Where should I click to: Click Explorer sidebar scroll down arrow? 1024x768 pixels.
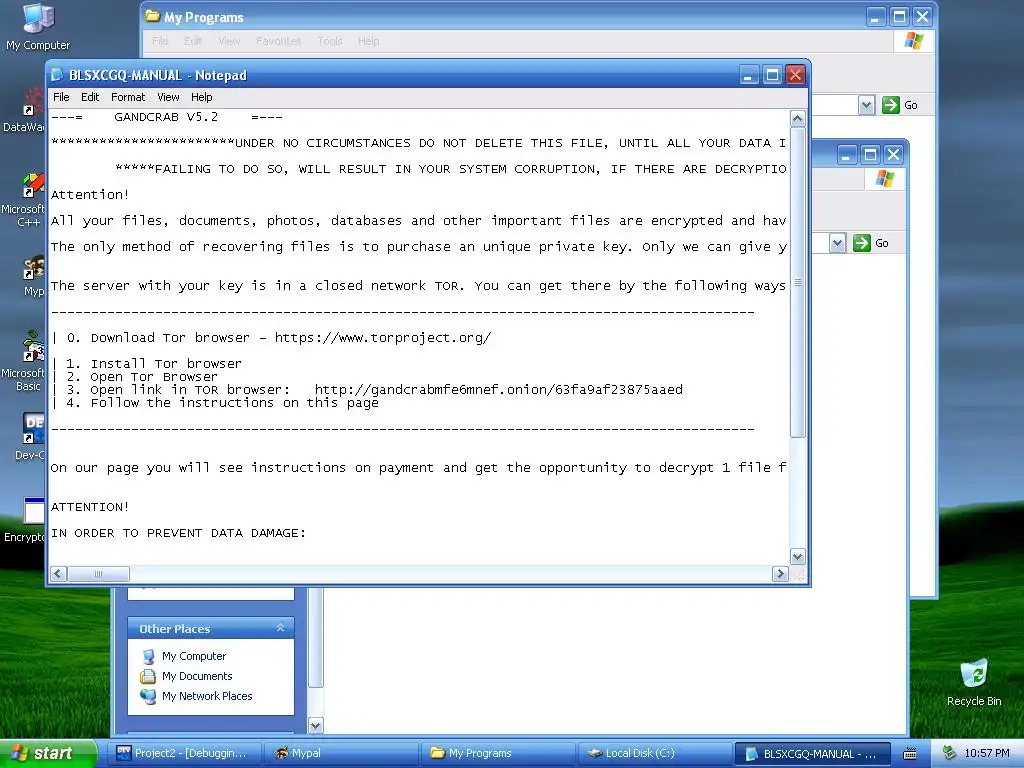(315, 726)
